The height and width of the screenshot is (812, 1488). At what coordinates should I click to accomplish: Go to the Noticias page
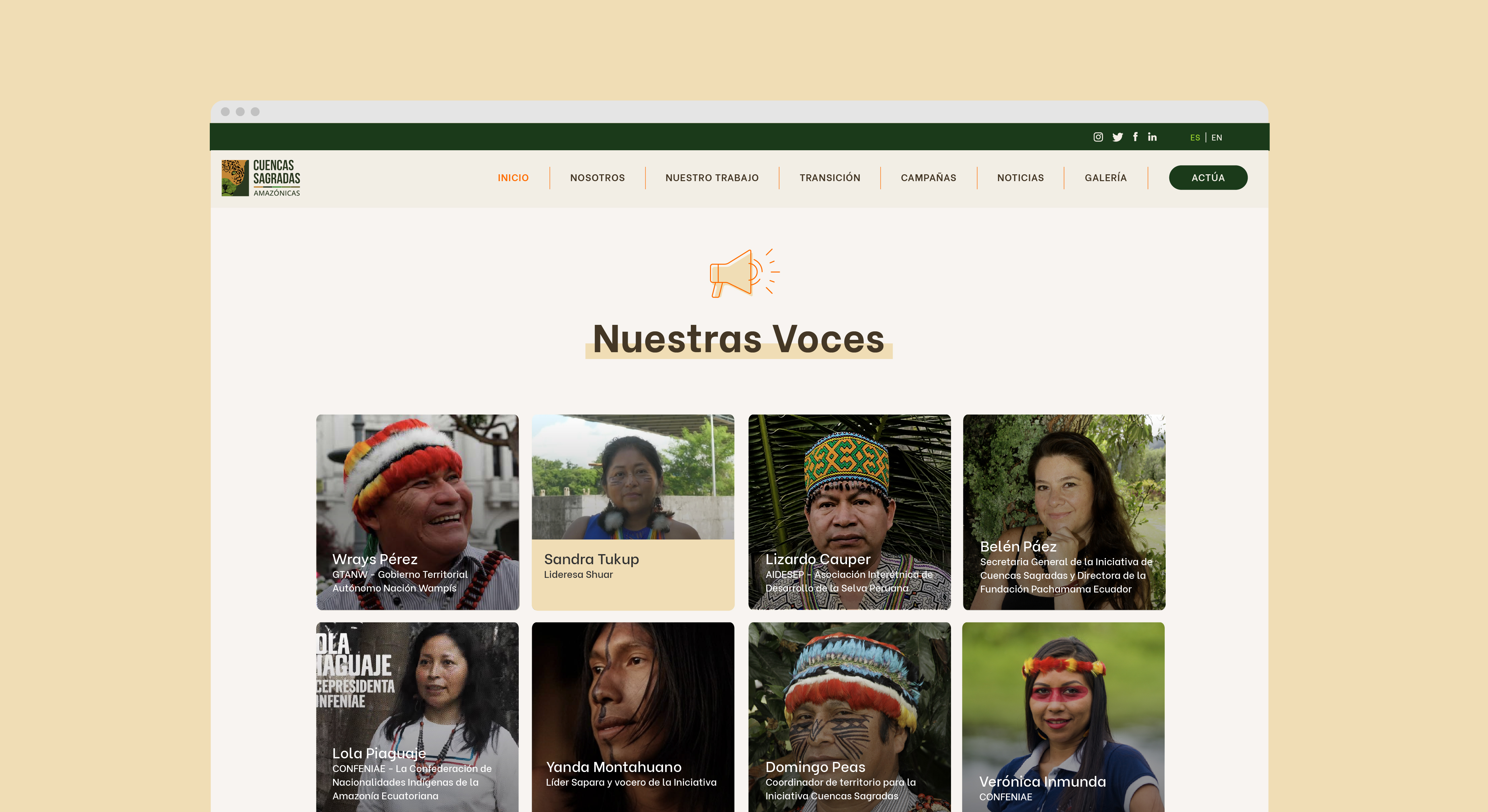pyautogui.click(x=1020, y=178)
